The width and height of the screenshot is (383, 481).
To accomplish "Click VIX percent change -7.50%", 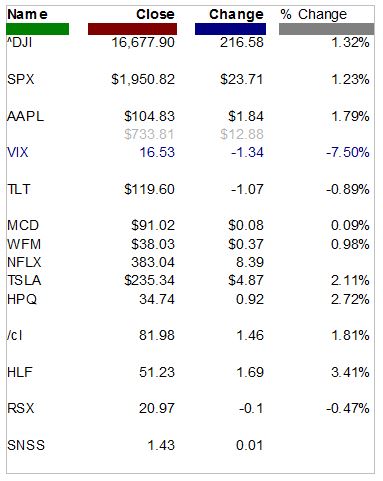I will pos(348,152).
